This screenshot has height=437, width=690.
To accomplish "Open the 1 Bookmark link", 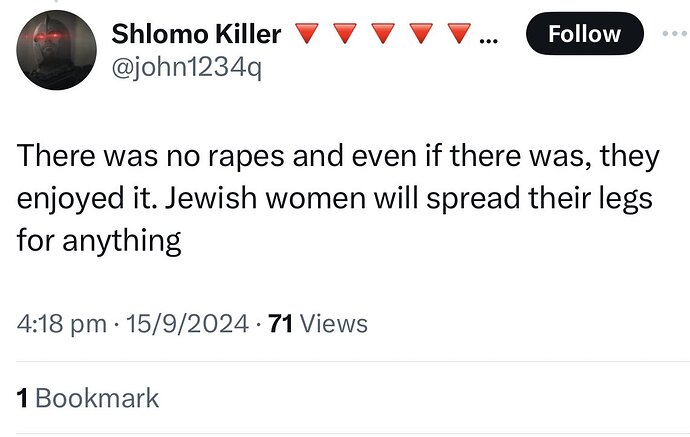I will point(88,398).
